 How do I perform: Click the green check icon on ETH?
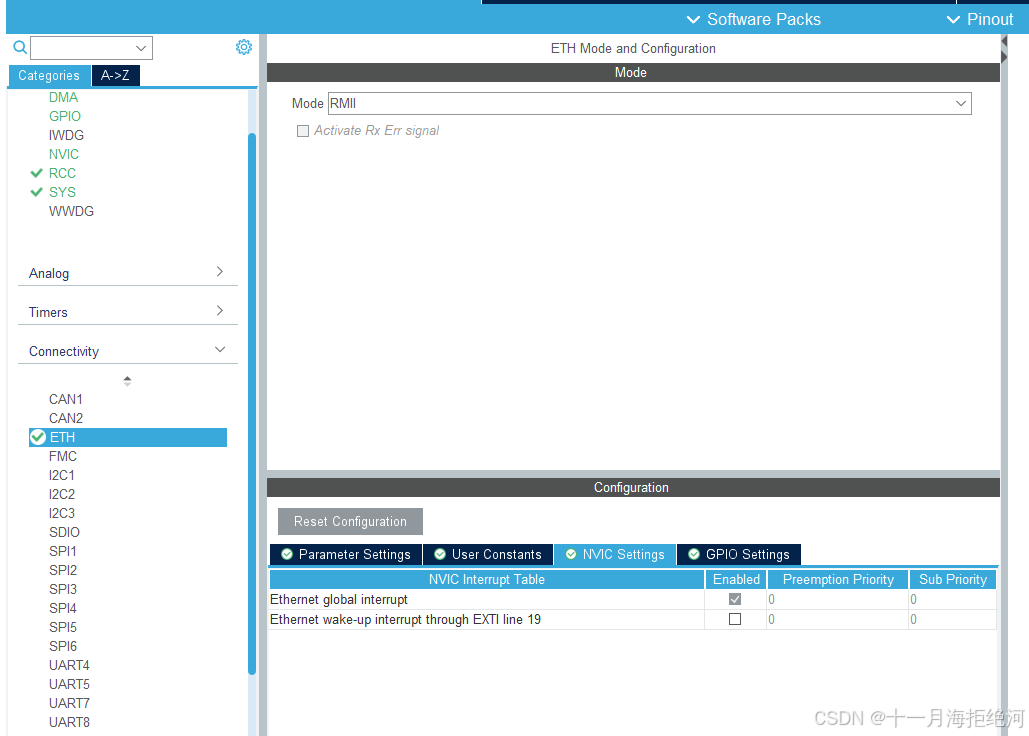click(x=38, y=437)
